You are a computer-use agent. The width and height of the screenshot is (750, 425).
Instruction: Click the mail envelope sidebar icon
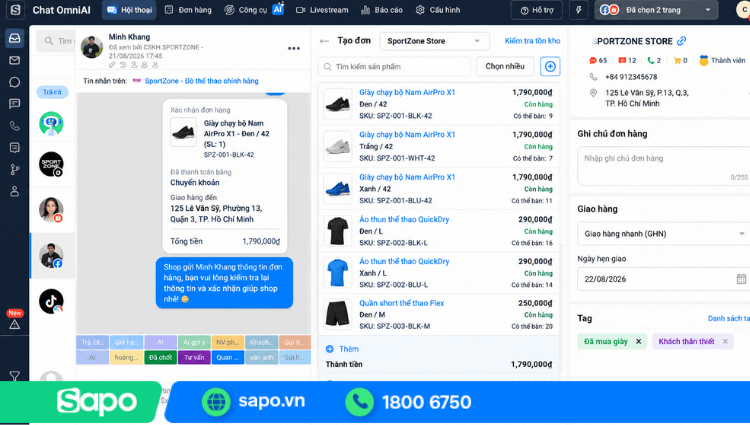[x=14, y=60]
